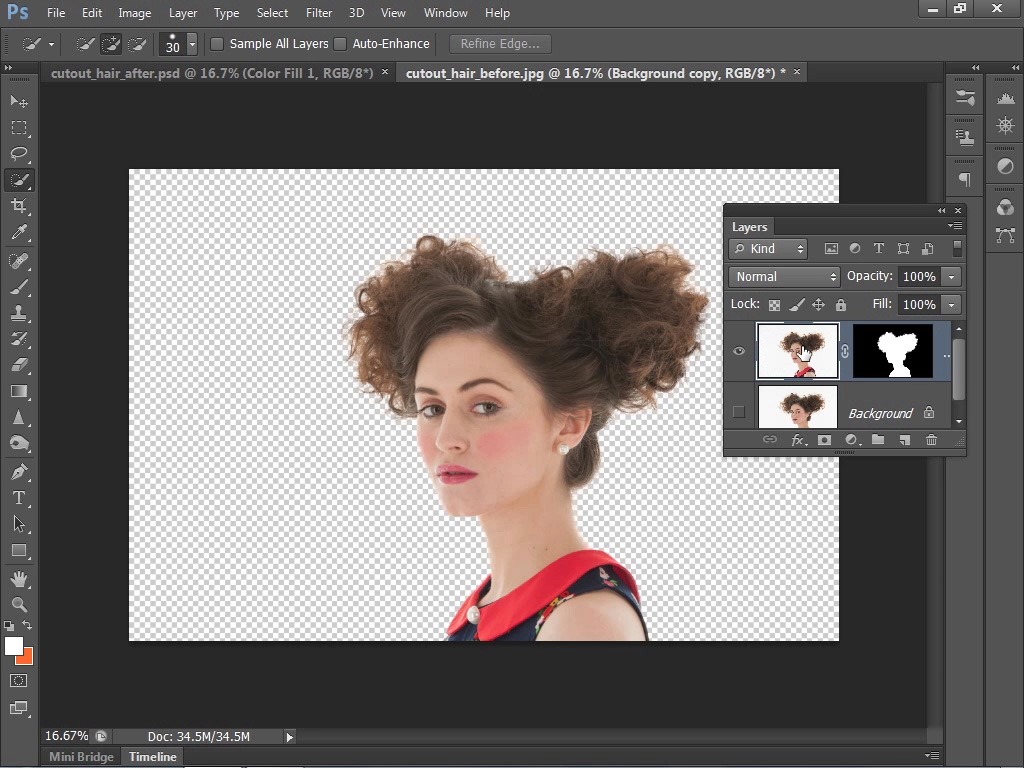The width and height of the screenshot is (1024, 768).
Task: Click the Refine Edge button
Action: click(x=500, y=44)
